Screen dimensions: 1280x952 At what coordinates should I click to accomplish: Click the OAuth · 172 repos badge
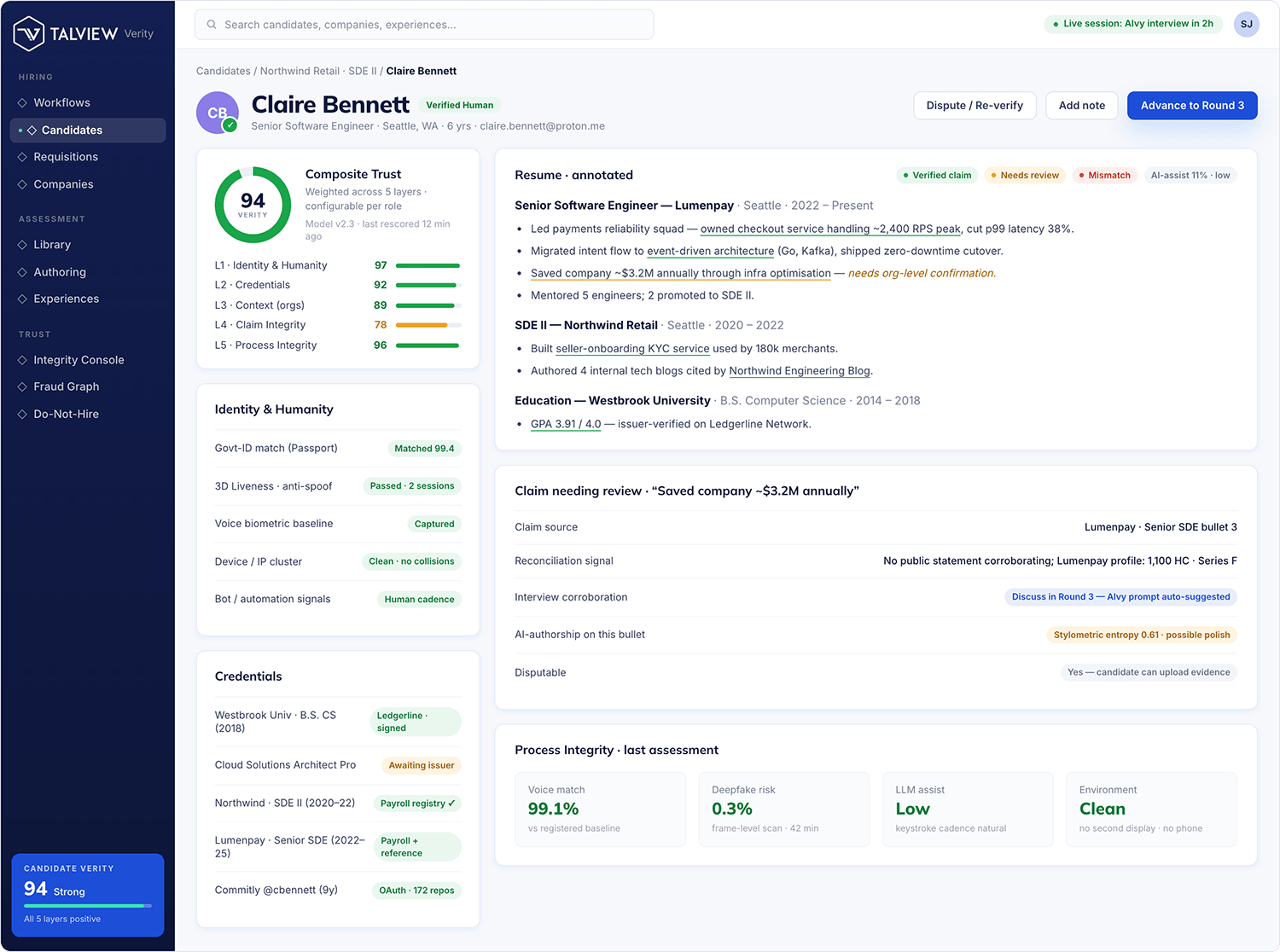(416, 891)
